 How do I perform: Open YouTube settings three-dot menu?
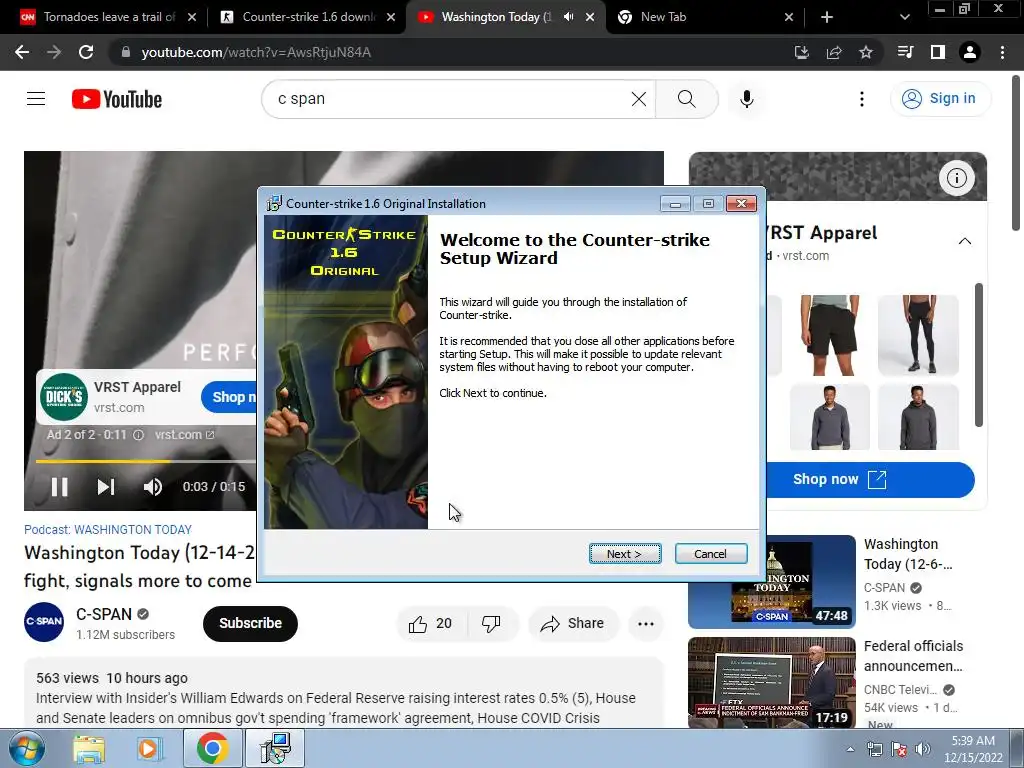862,99
